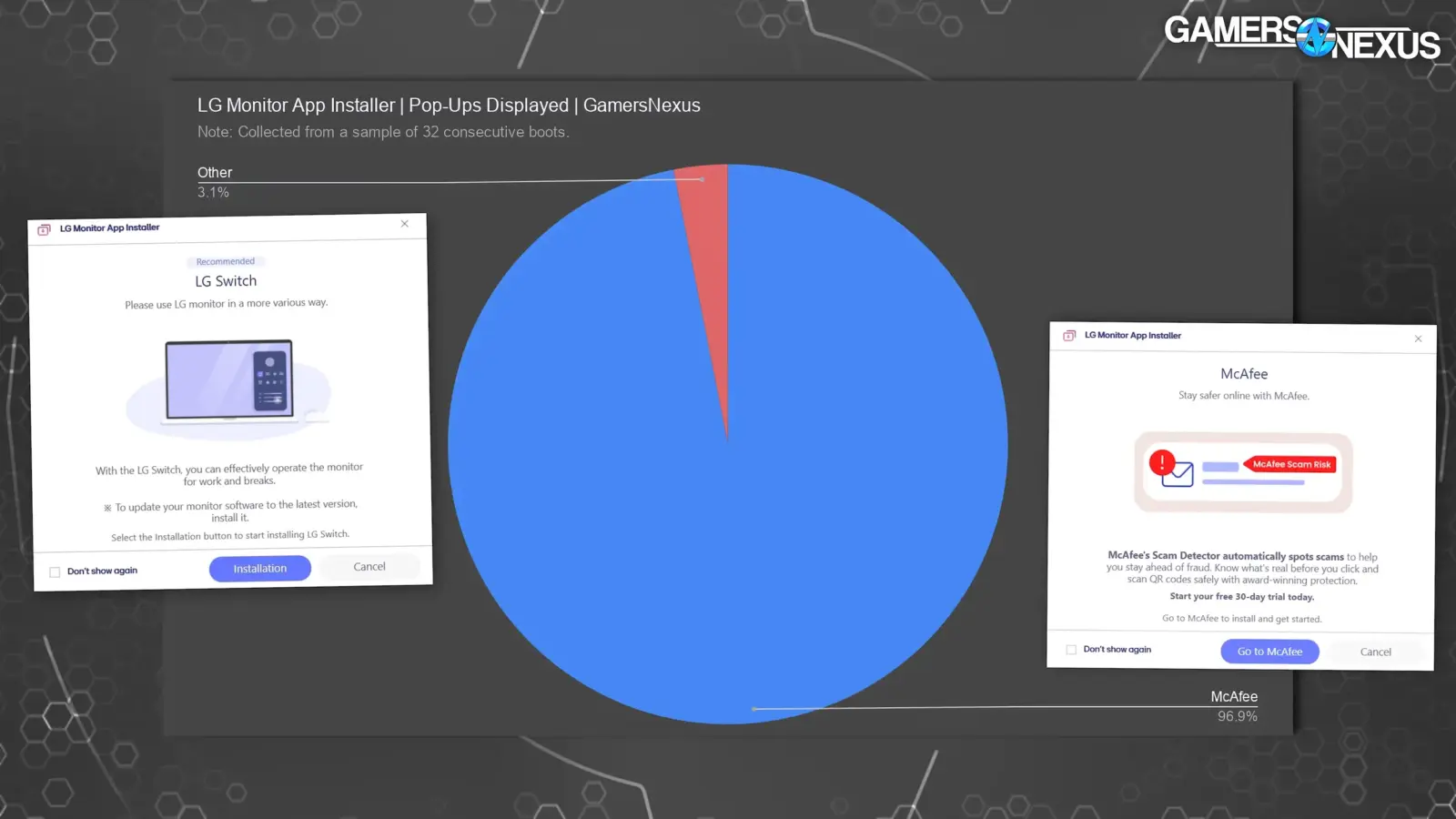Click Go to McAfee button
Image resolution: width=1456 pixels, height=819 pixels.
pyautogui.click(x=1269, y=652)
